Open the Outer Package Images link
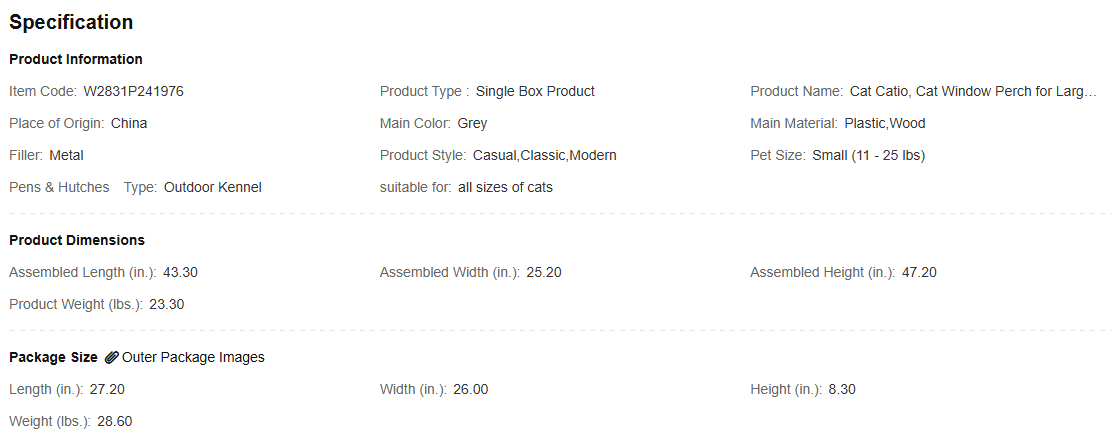Screen dimensions: 1112x441 tap(193, 357)
